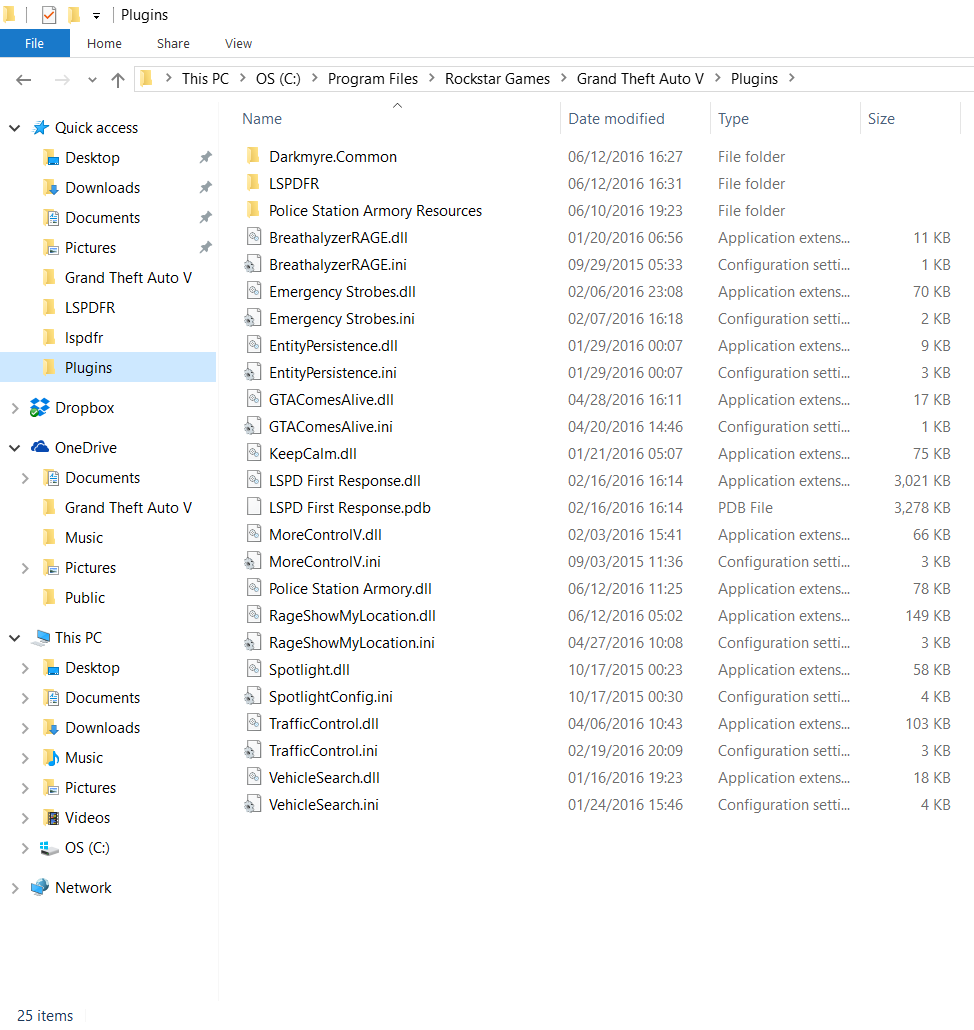Screen dimensions: 974x1030
Task: Expand the Dropbox tree node
Action: point(15,408)
